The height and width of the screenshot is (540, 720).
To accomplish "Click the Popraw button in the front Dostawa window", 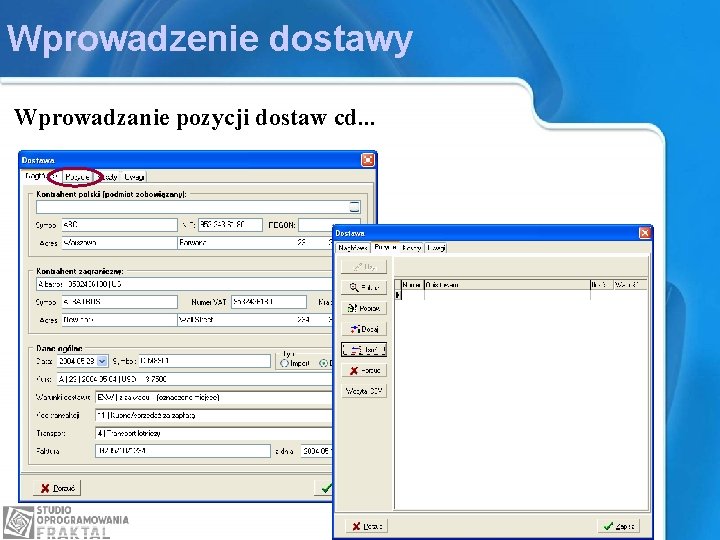I will tap(364, 308).
